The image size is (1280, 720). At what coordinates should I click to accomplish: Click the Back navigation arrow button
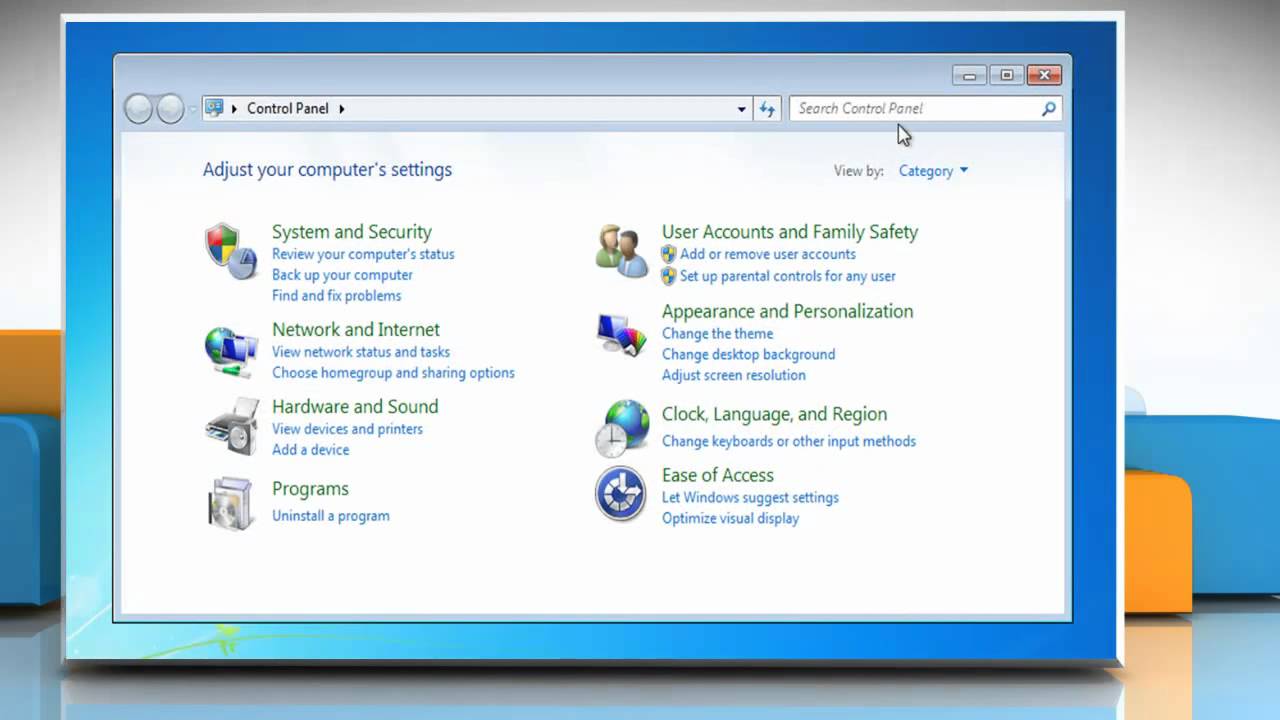(x=139, y=109)
